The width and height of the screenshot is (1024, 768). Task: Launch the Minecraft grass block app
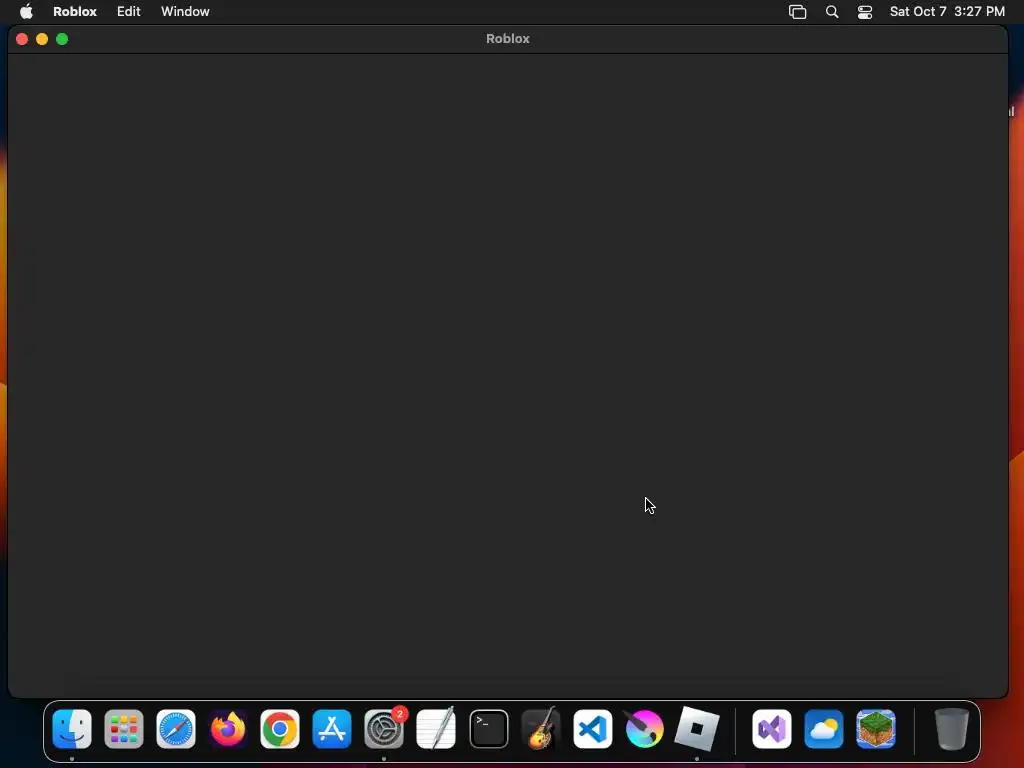coord(876,729)
